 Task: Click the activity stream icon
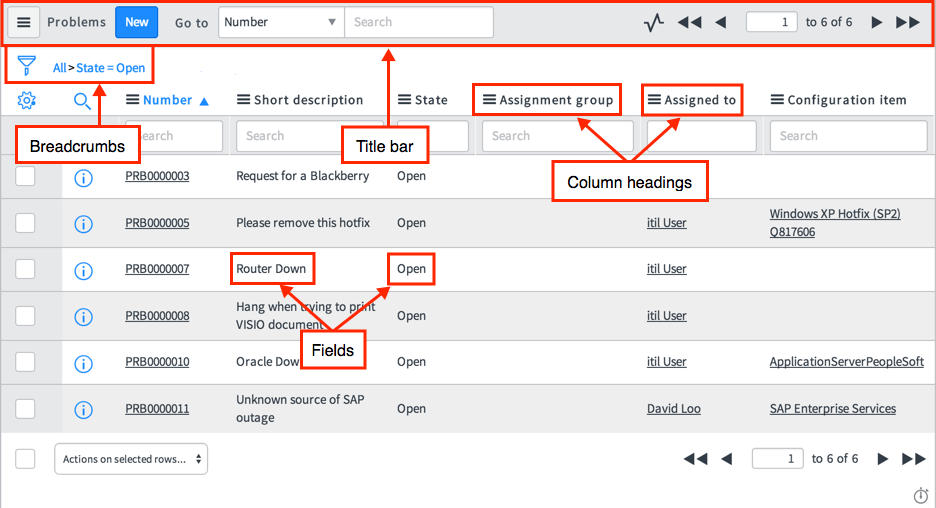click(654, 22)
